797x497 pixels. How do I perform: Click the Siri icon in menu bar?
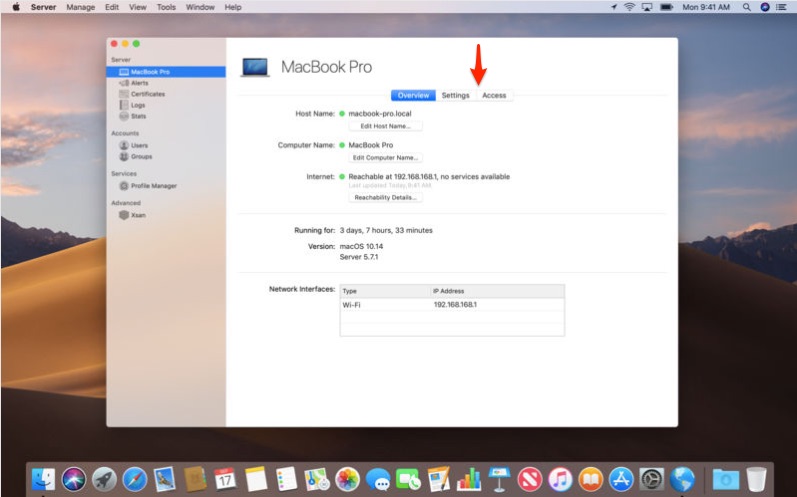pos(765,7)
